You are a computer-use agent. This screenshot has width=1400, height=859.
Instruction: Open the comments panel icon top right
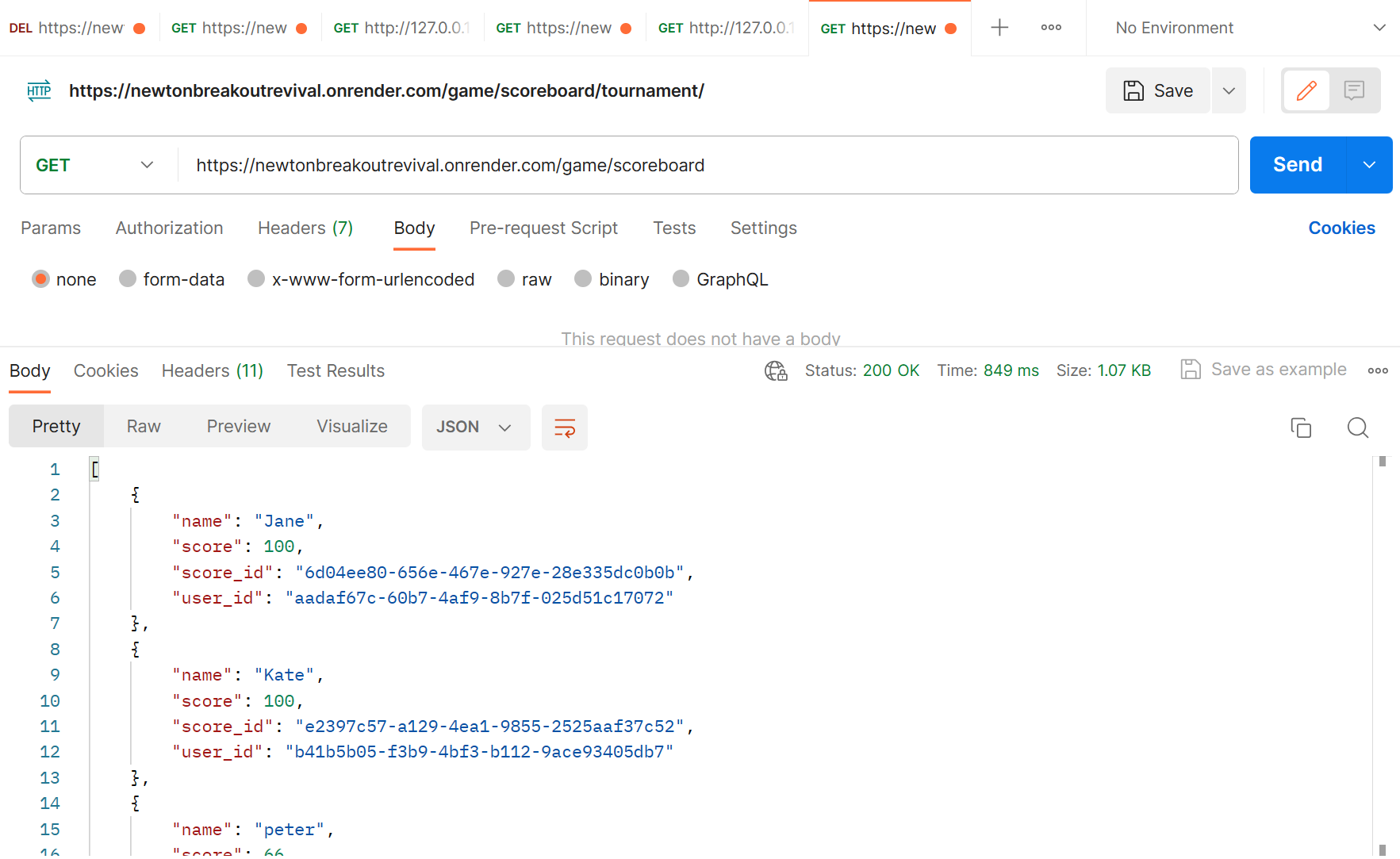[x=1354, y=90]
